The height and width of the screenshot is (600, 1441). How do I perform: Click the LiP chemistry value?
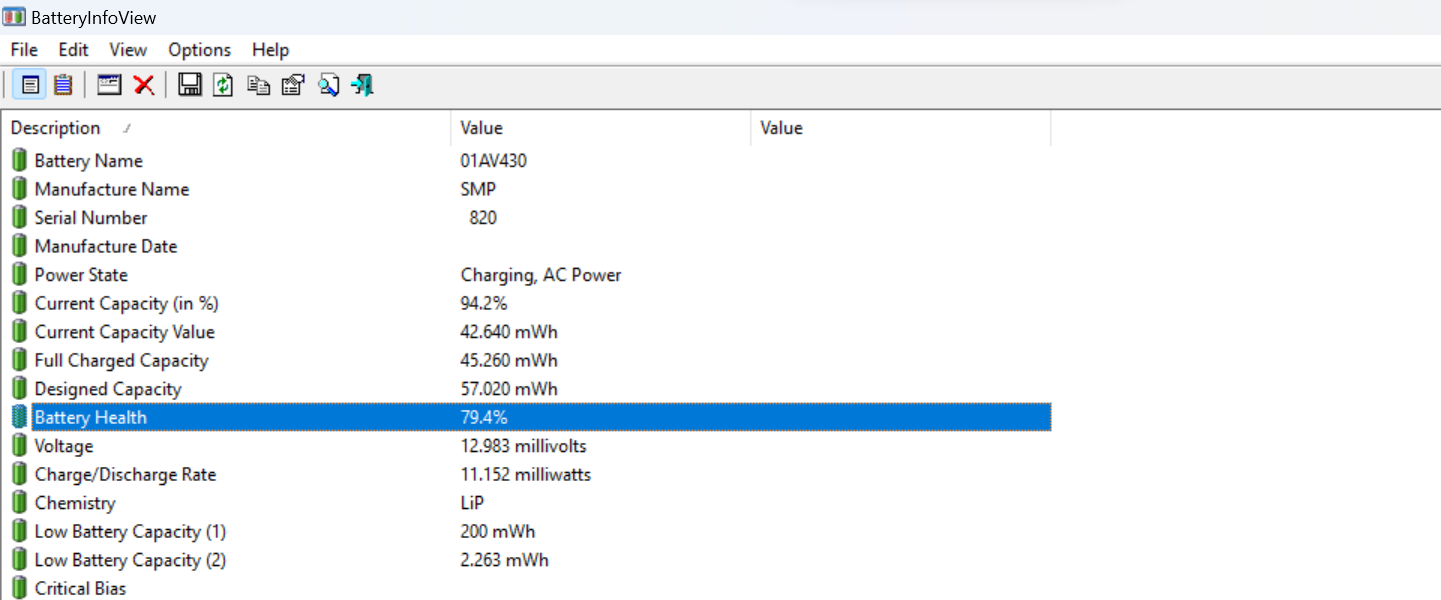point(473,503)
